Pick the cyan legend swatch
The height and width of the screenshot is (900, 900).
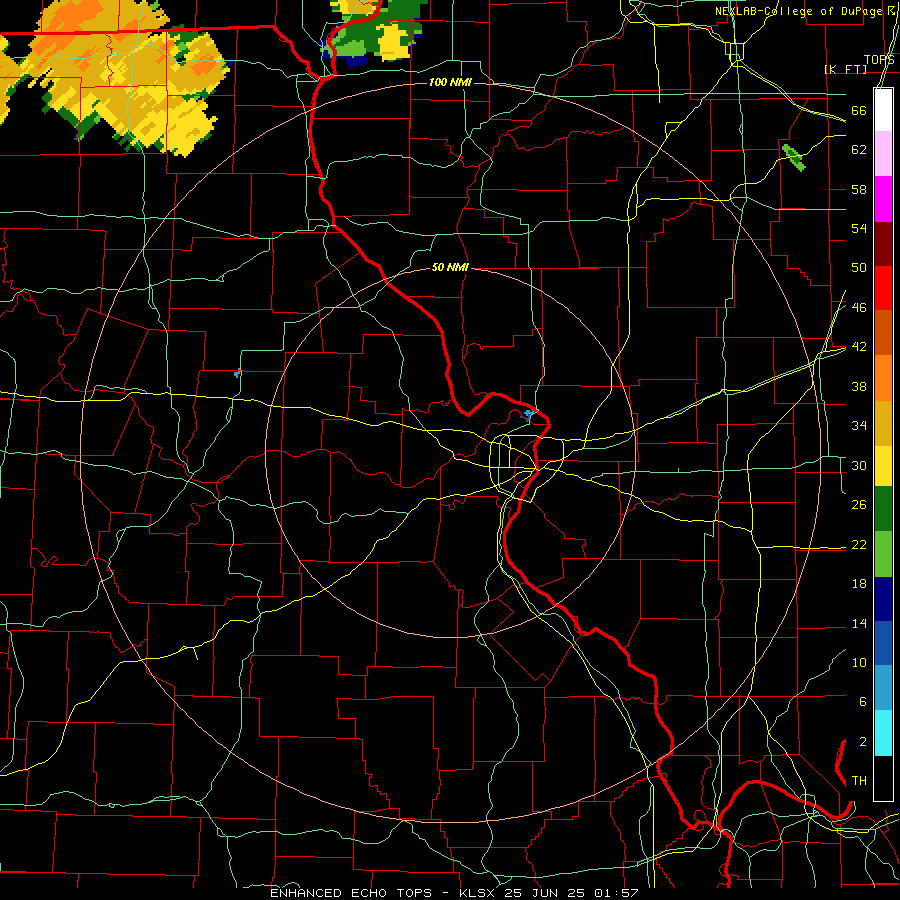point(883,733)
